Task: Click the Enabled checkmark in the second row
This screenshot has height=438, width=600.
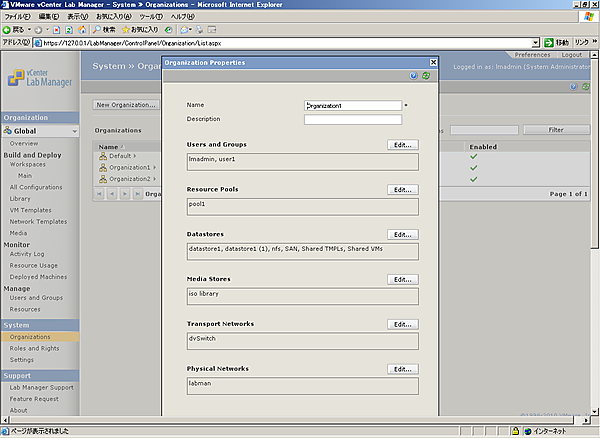Action: click(x=472, y=167)
